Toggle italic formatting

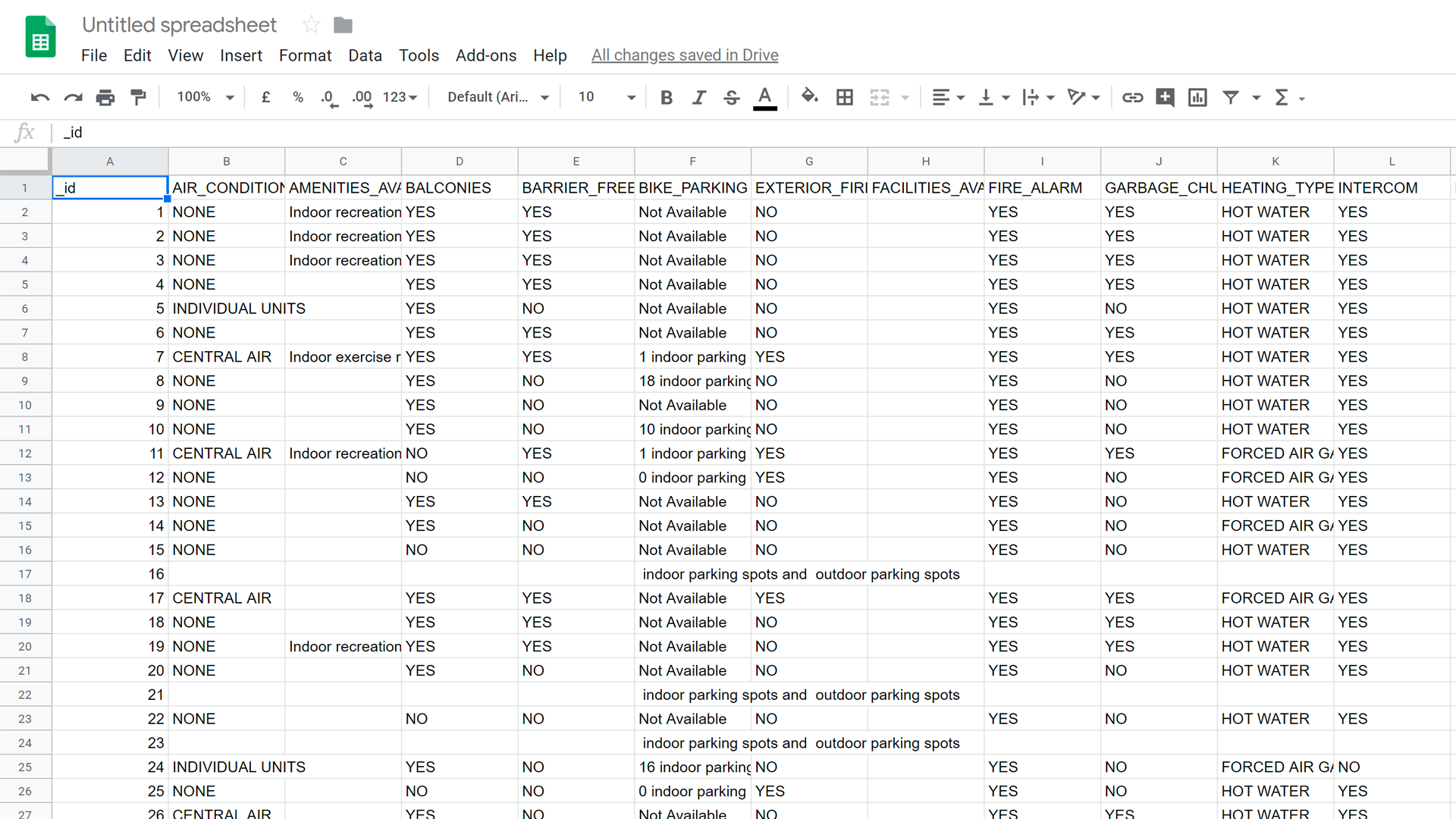[699, 97]
